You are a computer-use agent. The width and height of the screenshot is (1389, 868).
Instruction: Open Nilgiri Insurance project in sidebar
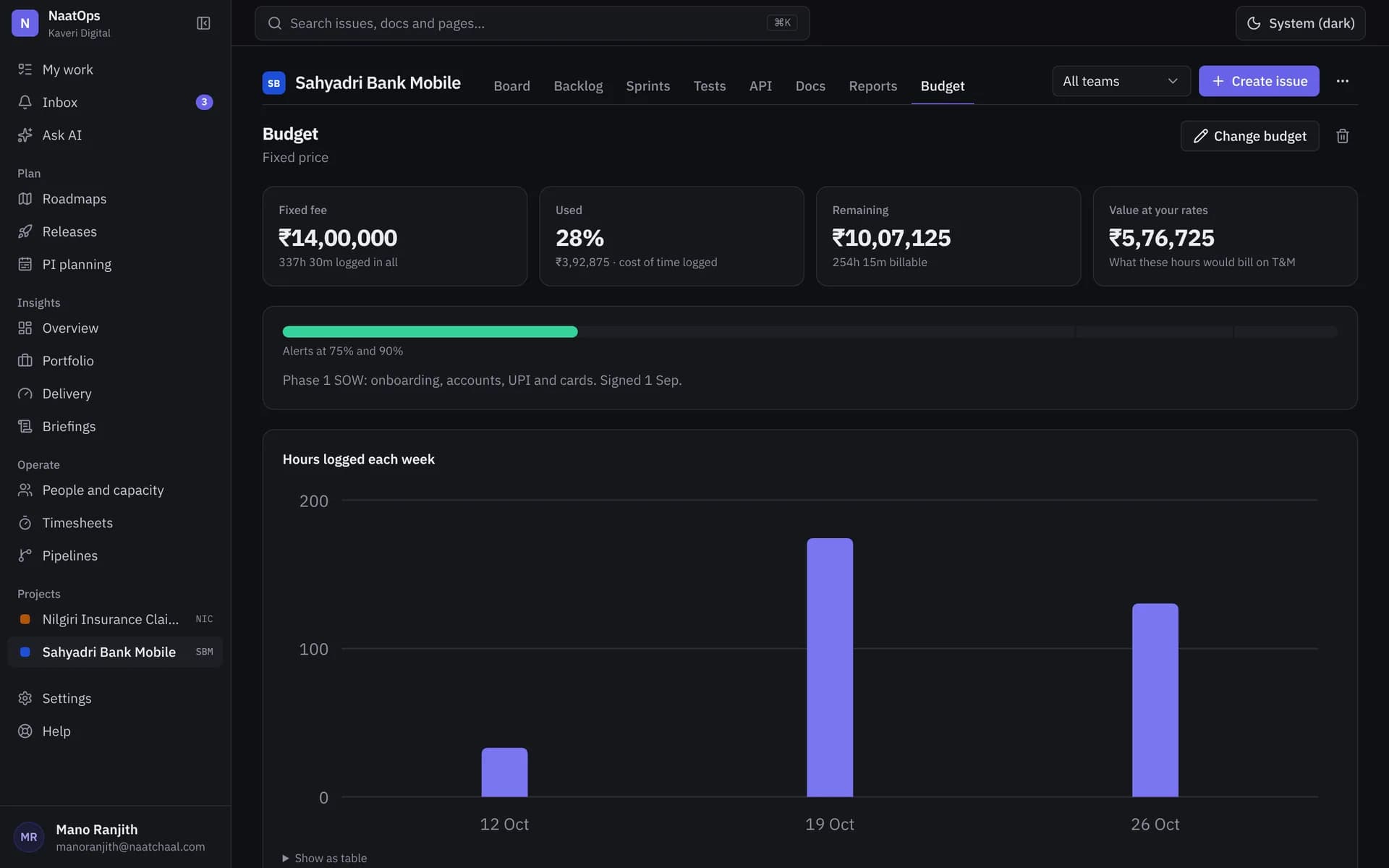click(115, 619)
